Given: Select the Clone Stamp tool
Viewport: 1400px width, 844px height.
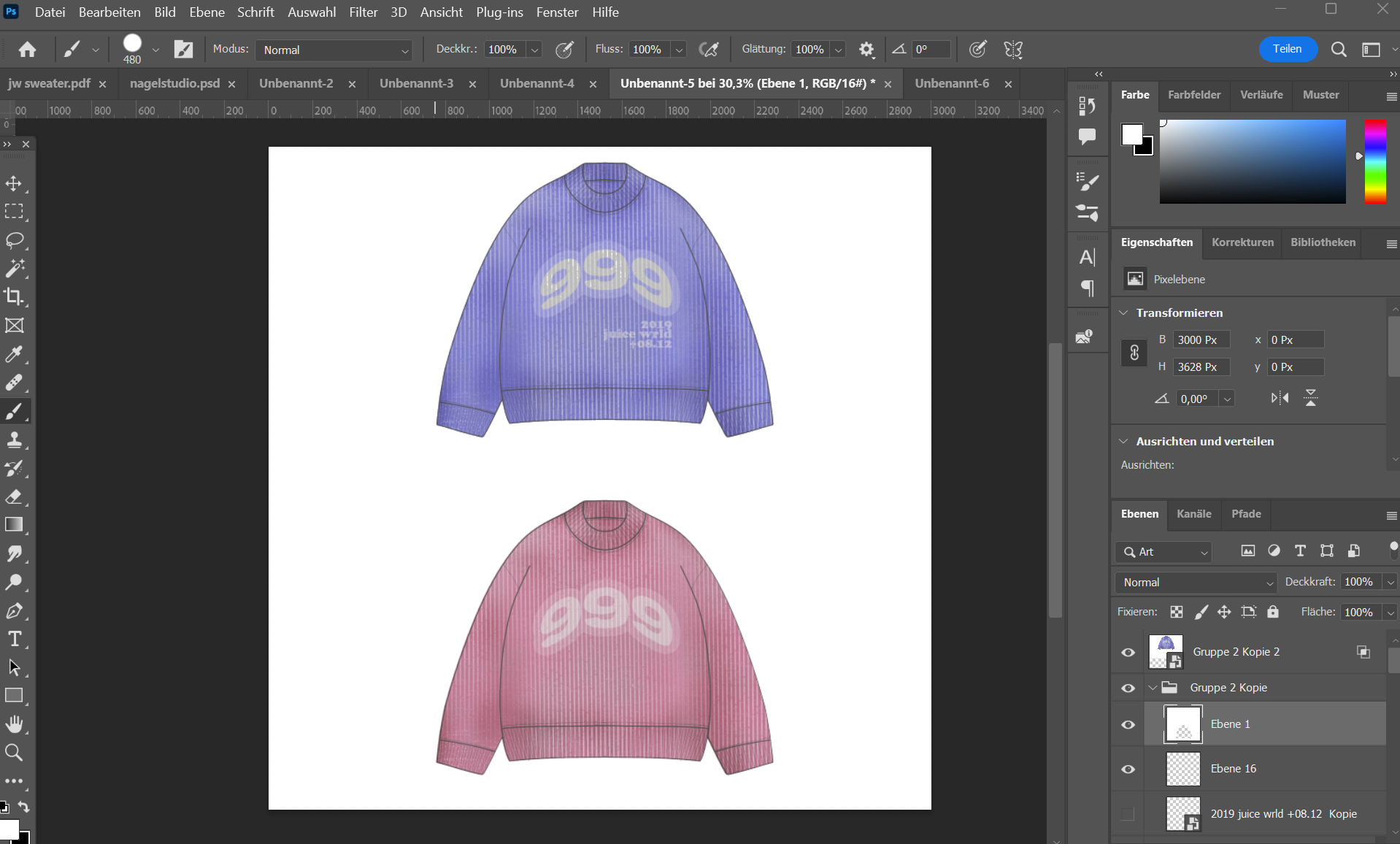Looking at the screenshot, I should click(14, 440).
